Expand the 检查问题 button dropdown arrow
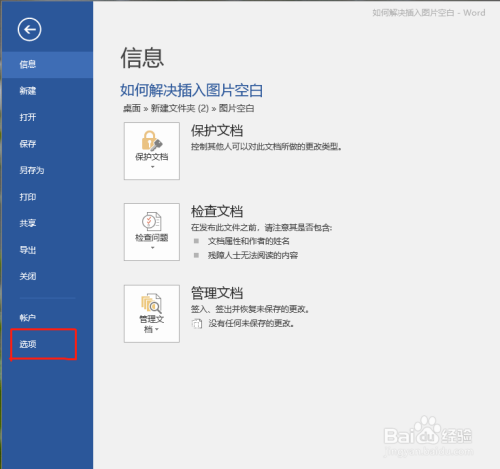500x469 pixels. click(x=152, y=248)
